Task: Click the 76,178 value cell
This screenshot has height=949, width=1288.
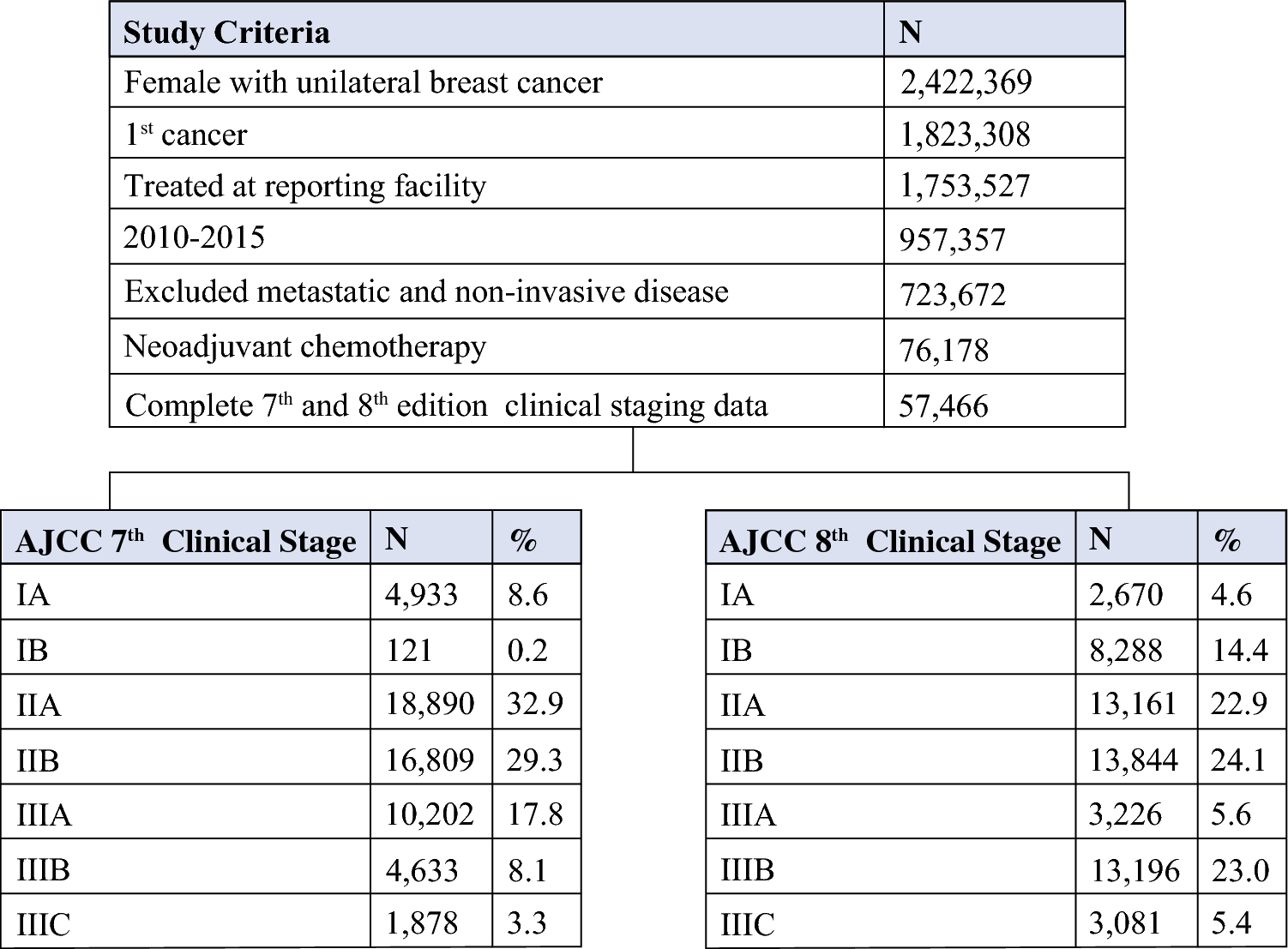Action: (x=943, y=350)
